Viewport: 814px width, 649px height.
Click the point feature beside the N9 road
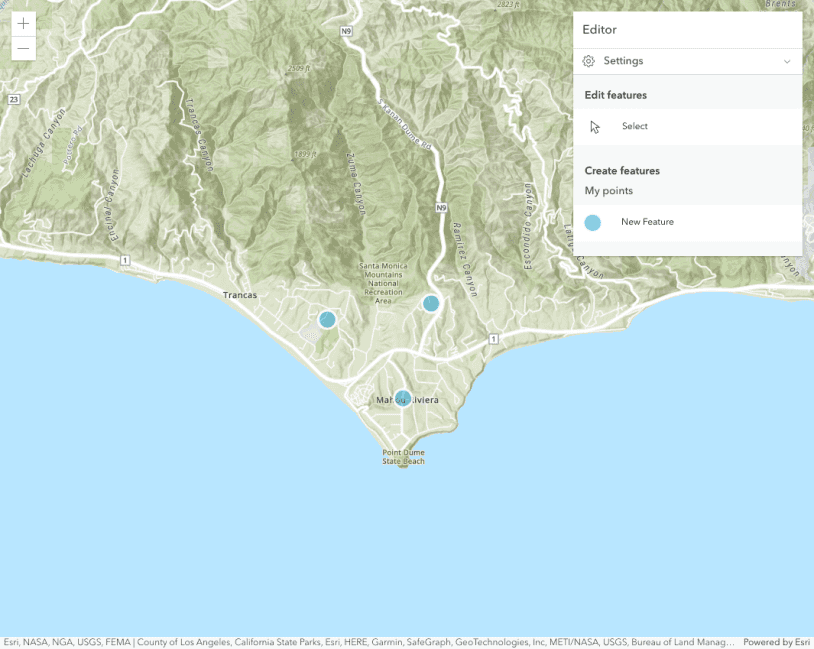point(431,303)
